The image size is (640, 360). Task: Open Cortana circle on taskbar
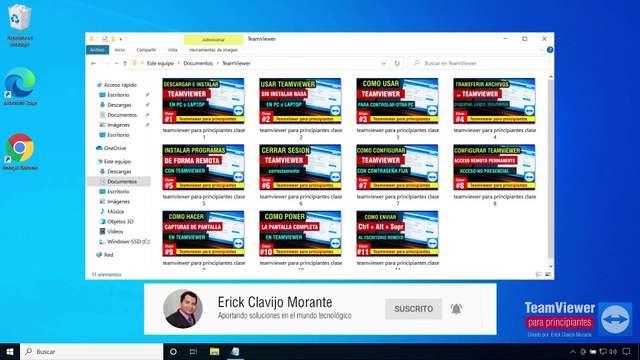[173, 351]
